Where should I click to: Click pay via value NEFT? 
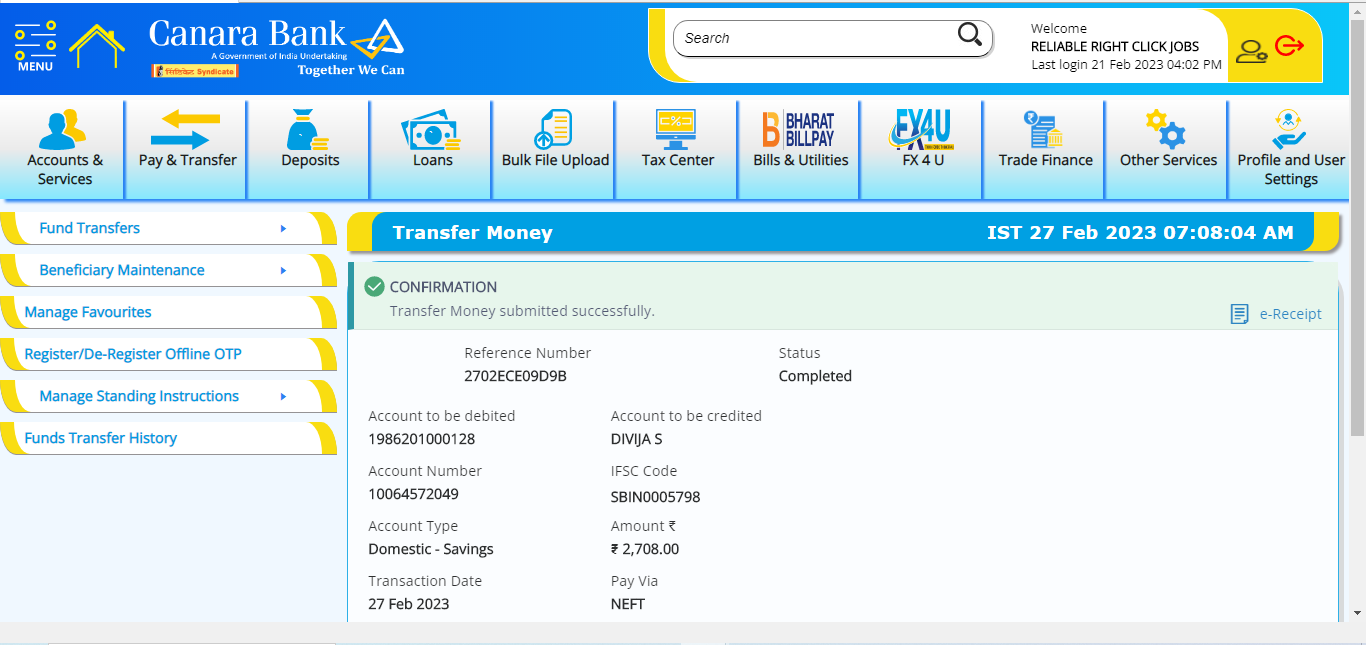click(x=628, y=604)
